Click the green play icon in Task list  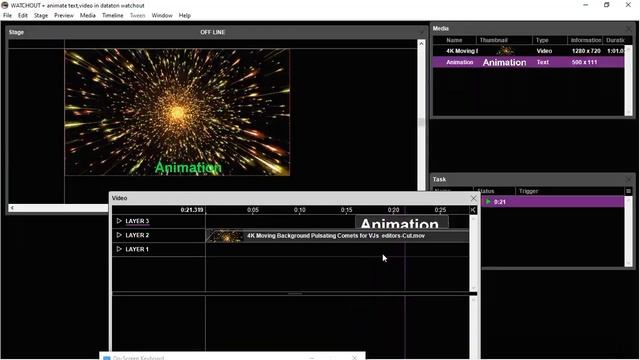click(488, 202)
